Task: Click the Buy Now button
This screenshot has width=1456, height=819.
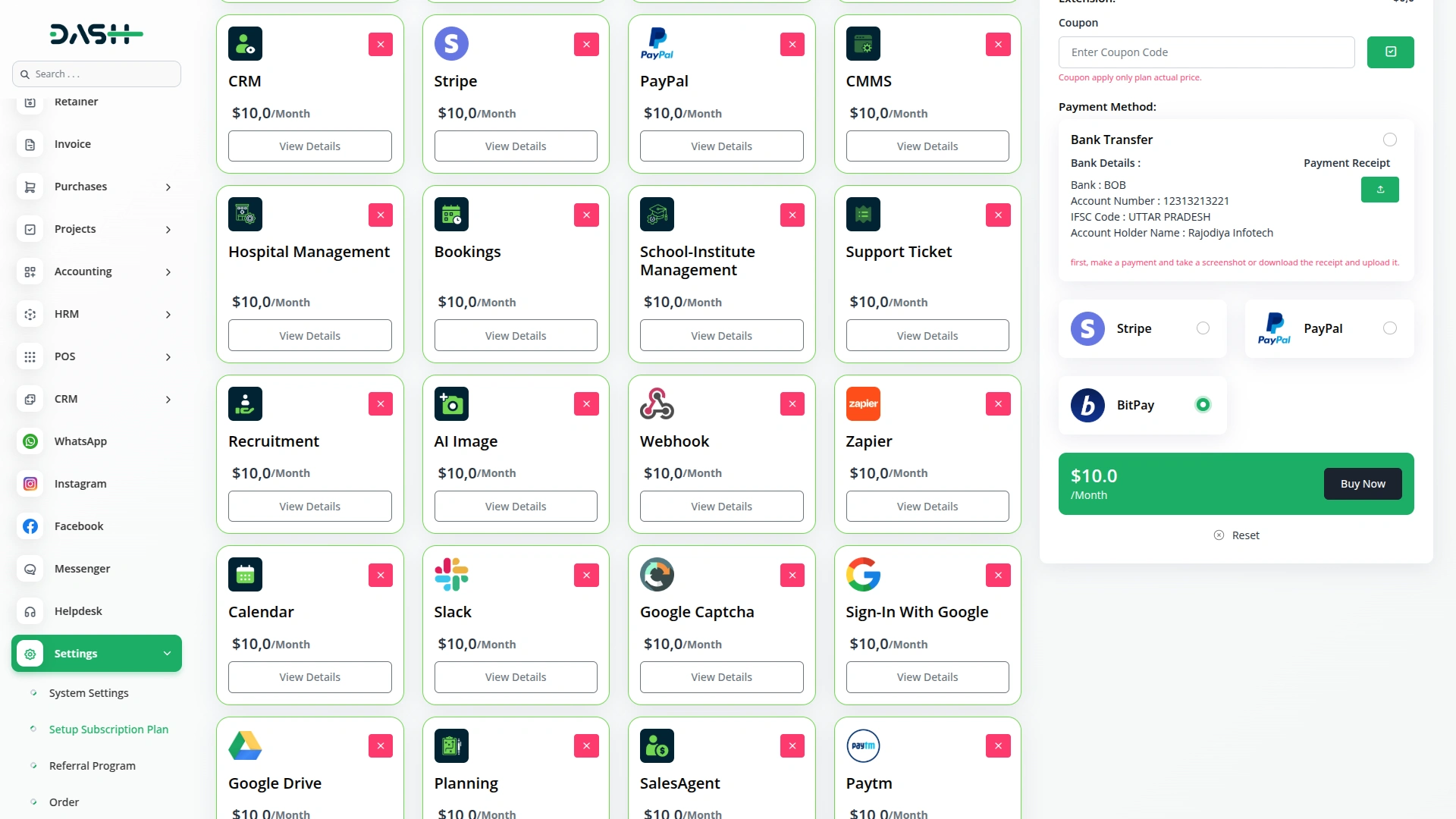Action: pyautogui.click(x=1363, y=483)
